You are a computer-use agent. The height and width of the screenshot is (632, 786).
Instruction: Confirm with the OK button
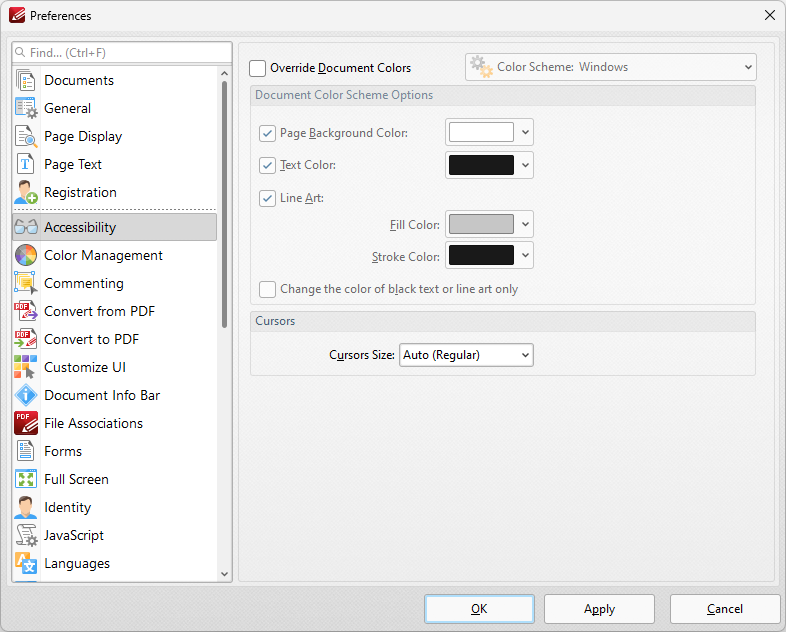479,609
